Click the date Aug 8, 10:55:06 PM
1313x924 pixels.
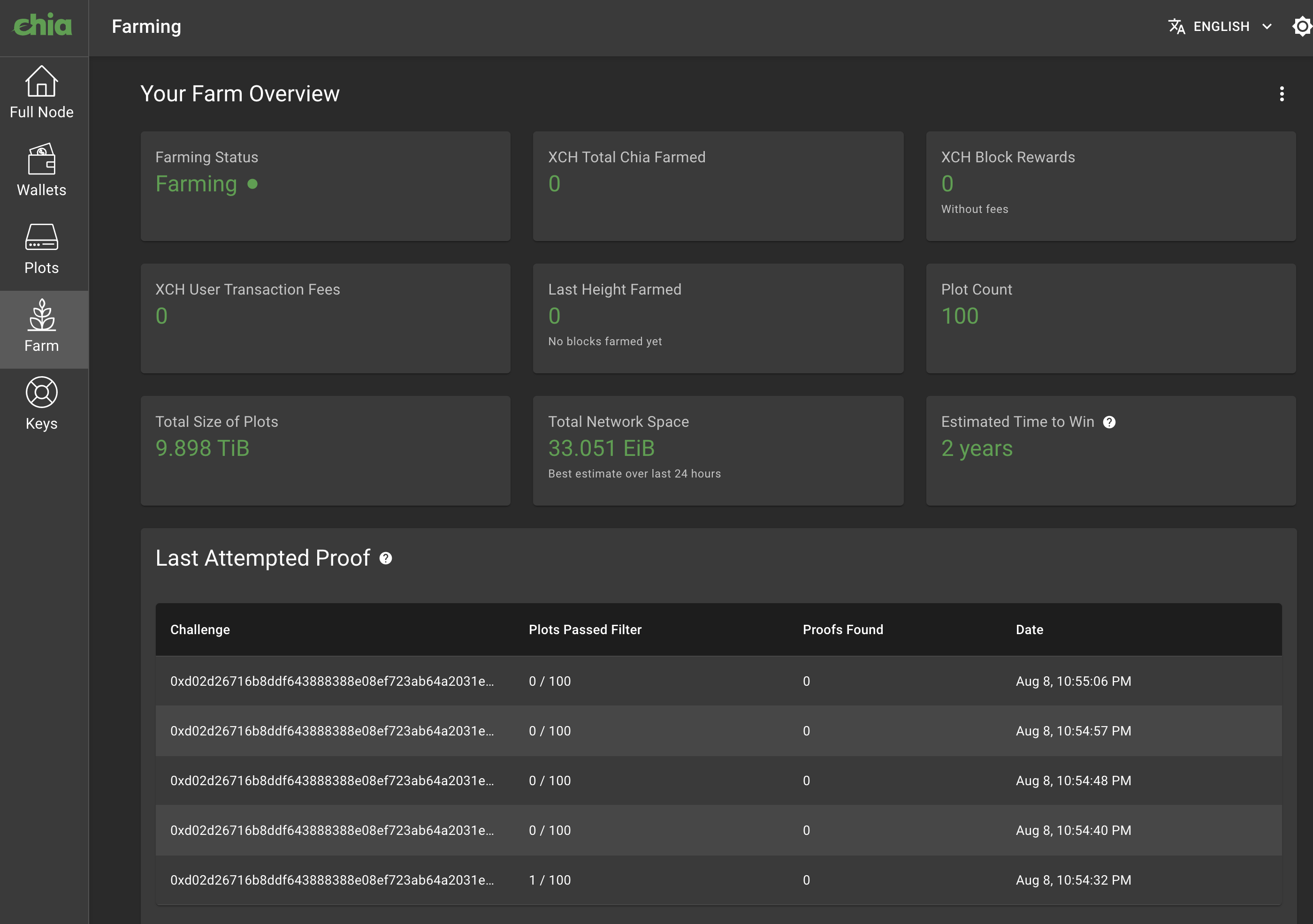pos(1073,681)
